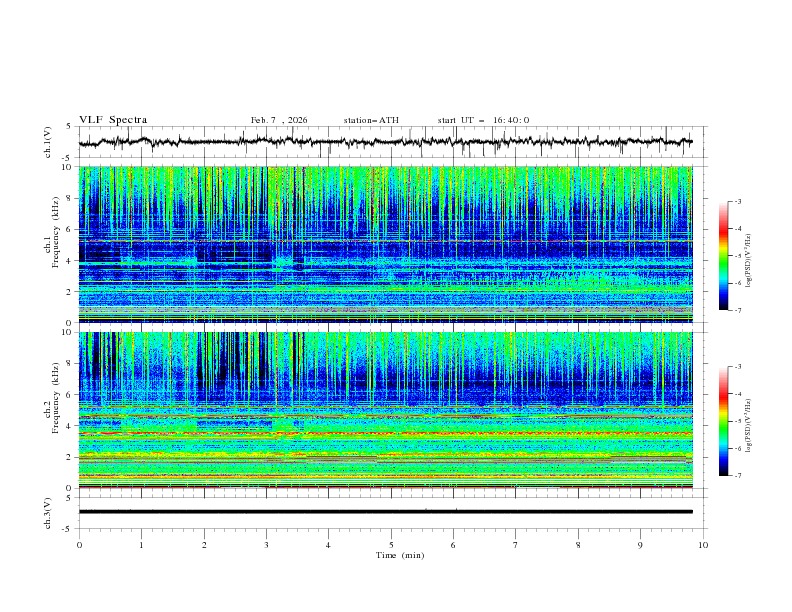Click time axis tick label "3"

[x=266, y=545]
